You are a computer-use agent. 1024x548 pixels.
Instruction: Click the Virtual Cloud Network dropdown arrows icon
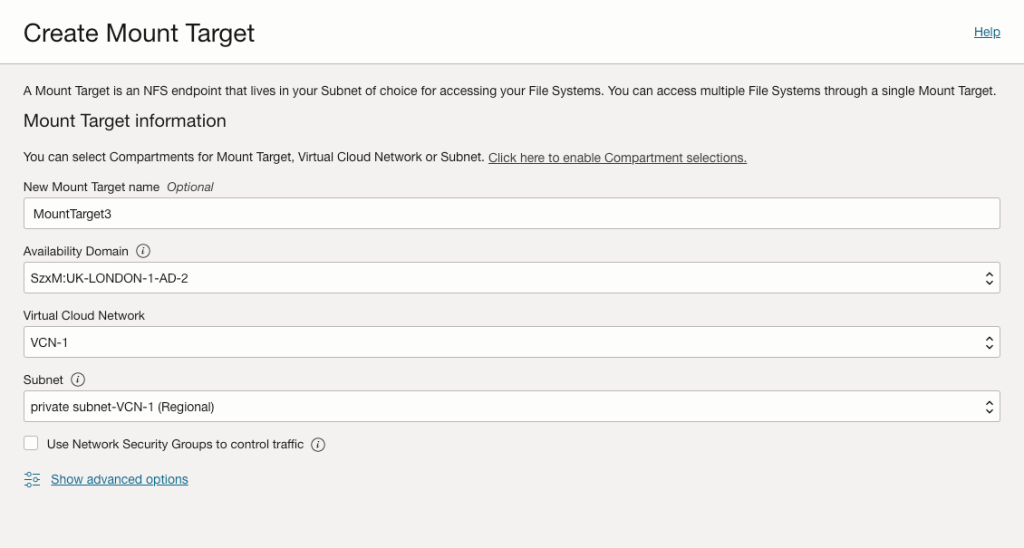tap(989, 342)
